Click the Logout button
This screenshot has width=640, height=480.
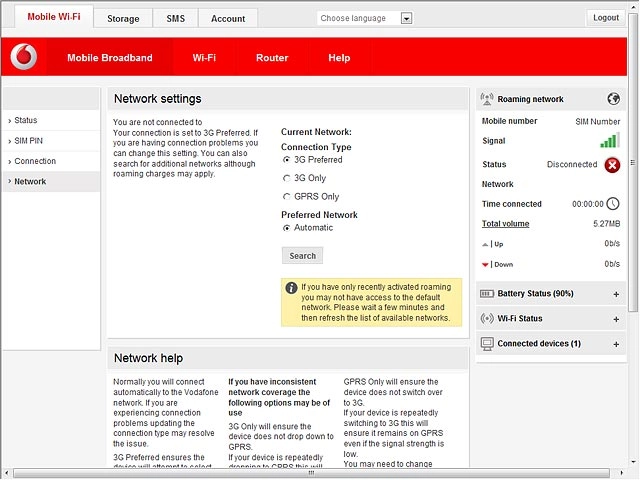[x=606, y=18]
